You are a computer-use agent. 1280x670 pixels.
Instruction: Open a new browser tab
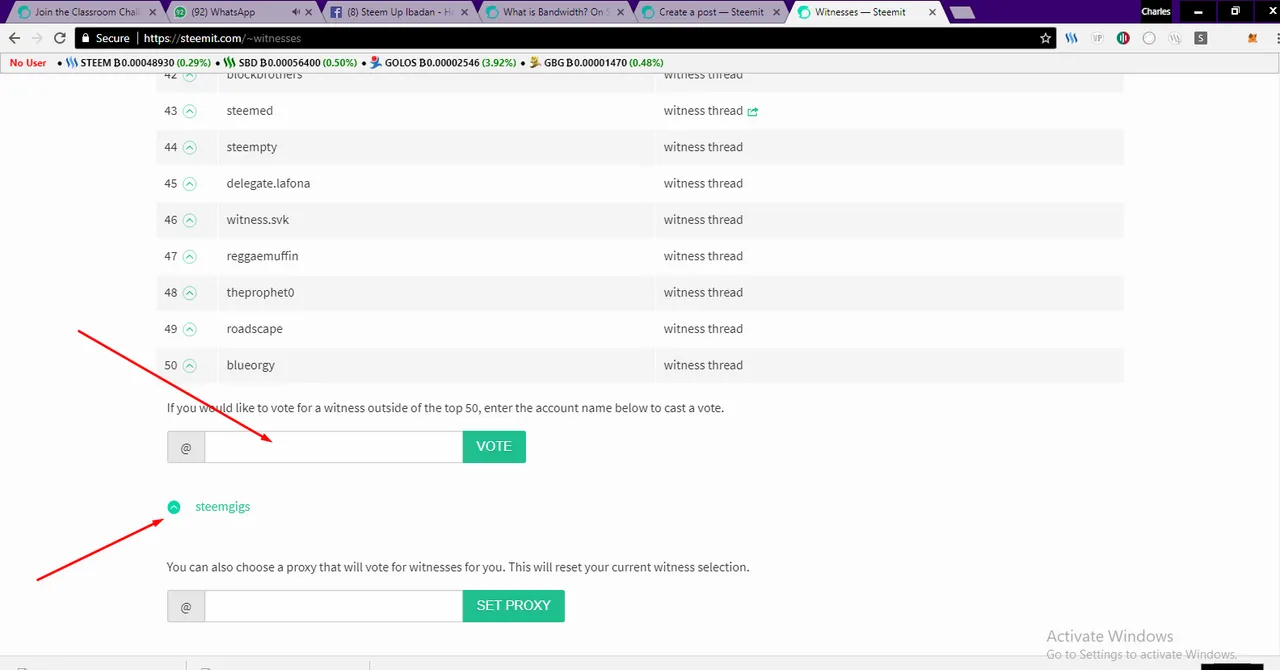(962, 13)
